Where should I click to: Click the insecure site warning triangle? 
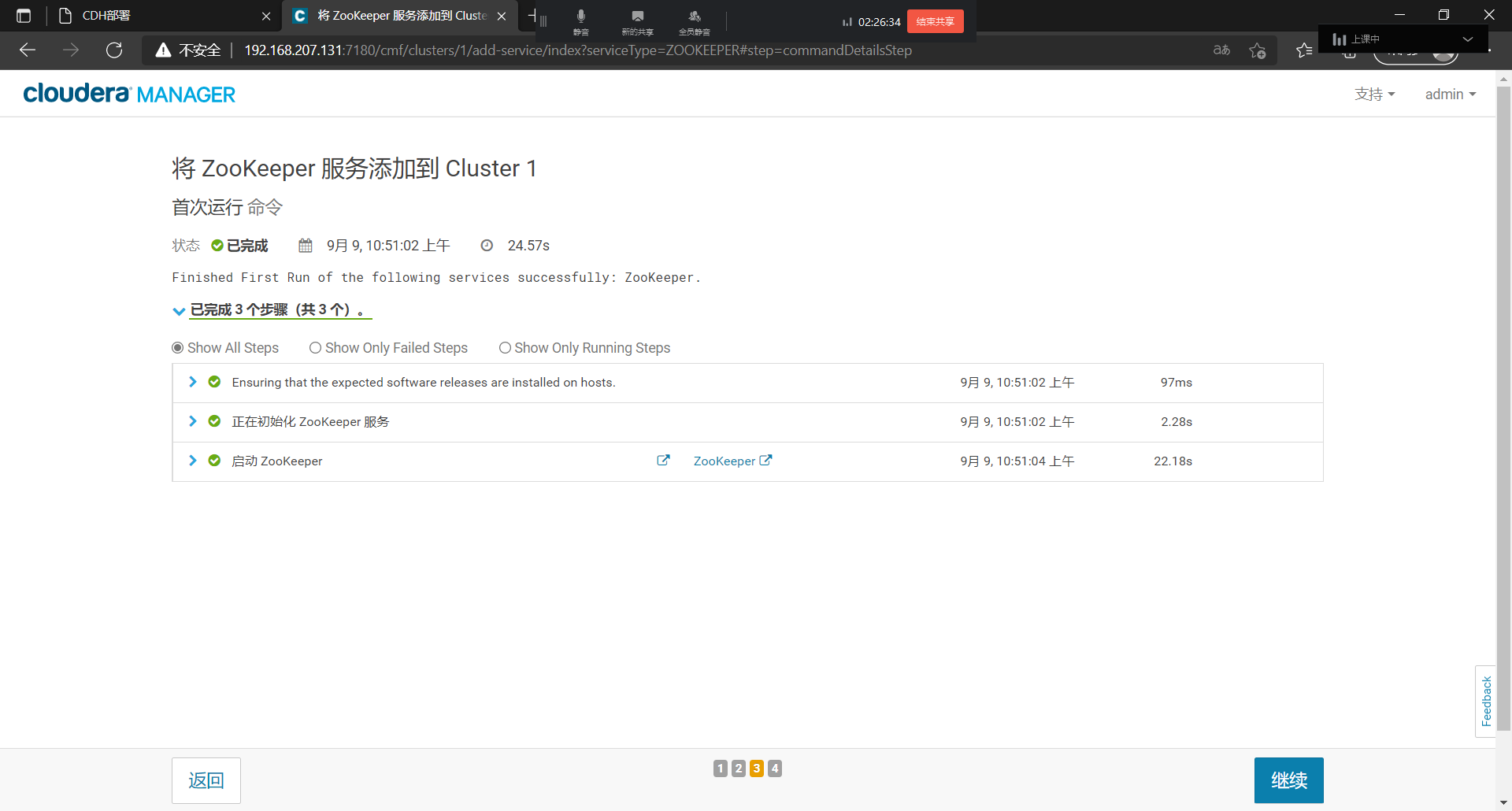(x=163, y=50)
